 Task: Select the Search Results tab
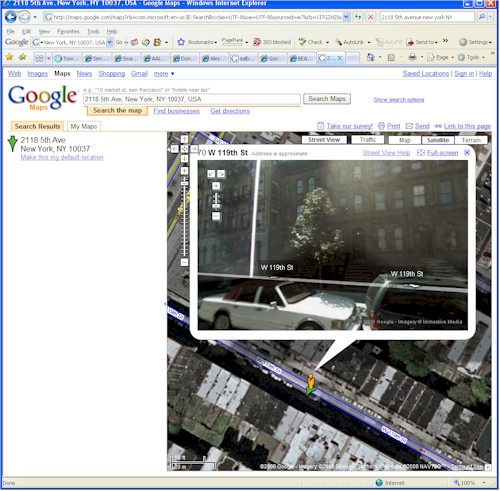37,126
